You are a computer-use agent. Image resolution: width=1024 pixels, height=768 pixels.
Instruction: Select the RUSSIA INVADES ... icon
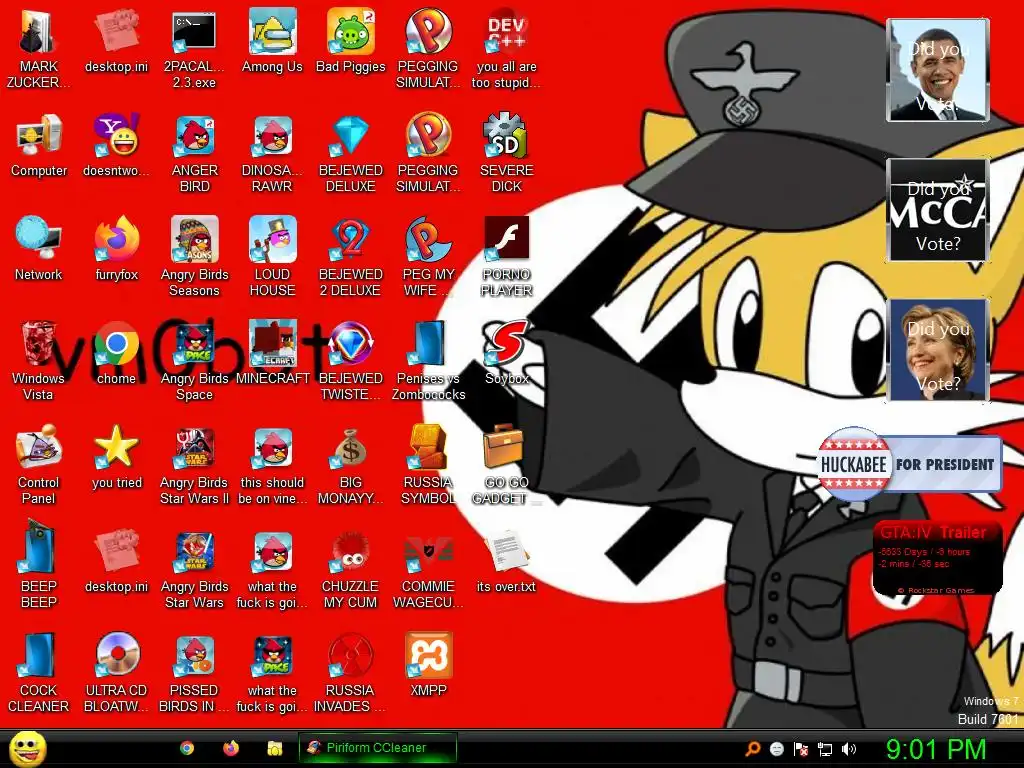351,672
